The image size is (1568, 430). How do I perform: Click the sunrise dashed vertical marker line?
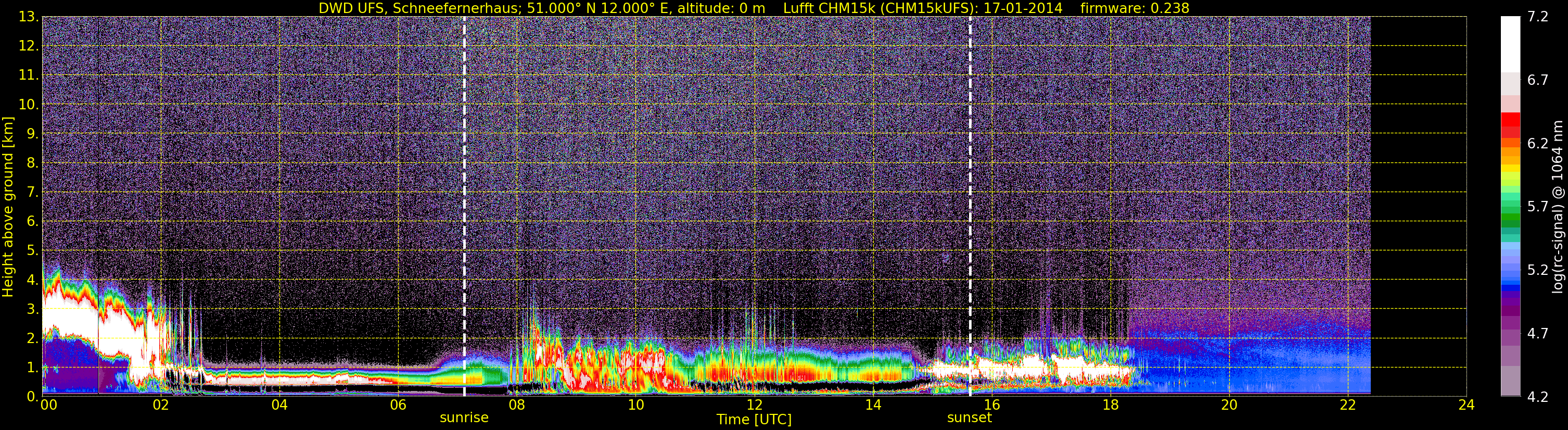[x=464, y=206]
